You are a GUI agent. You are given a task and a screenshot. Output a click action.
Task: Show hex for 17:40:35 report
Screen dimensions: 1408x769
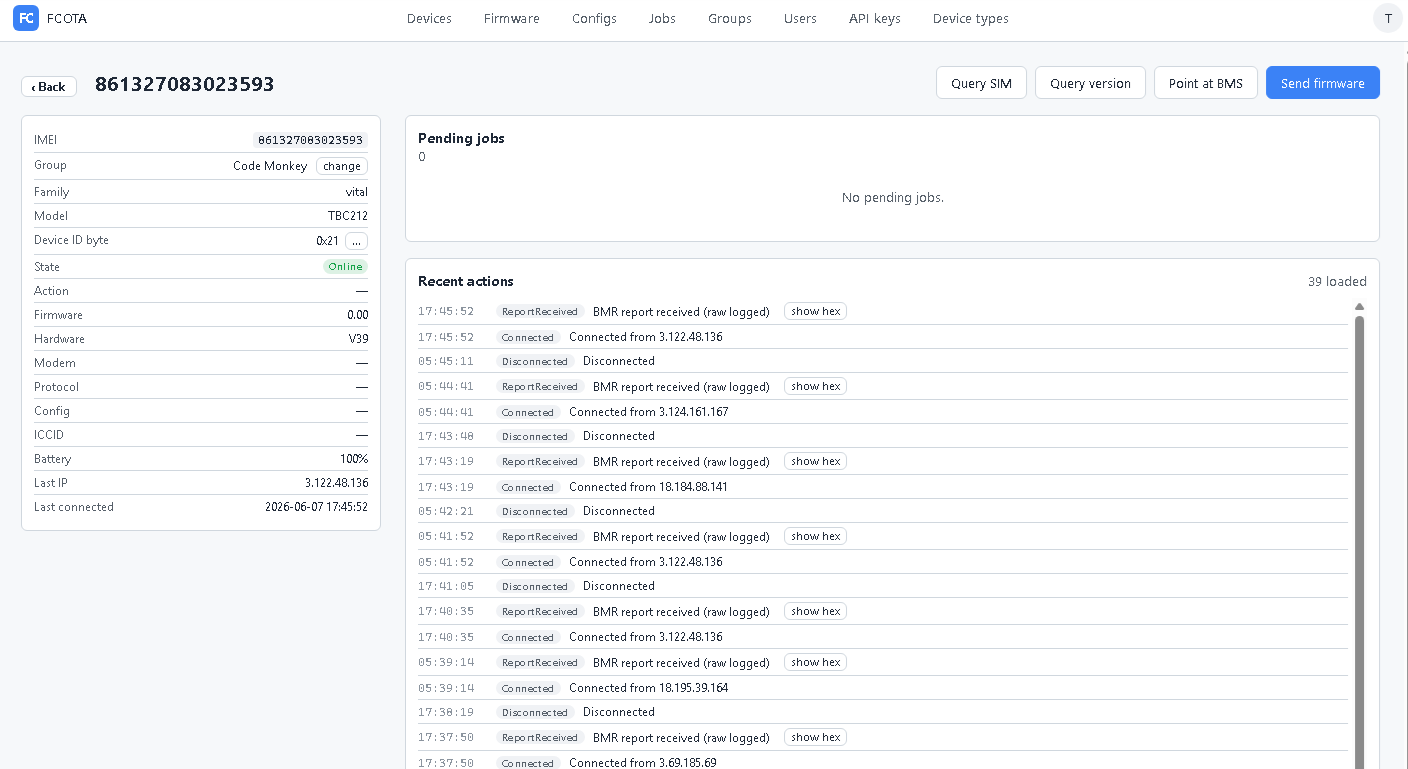point(815,611)
